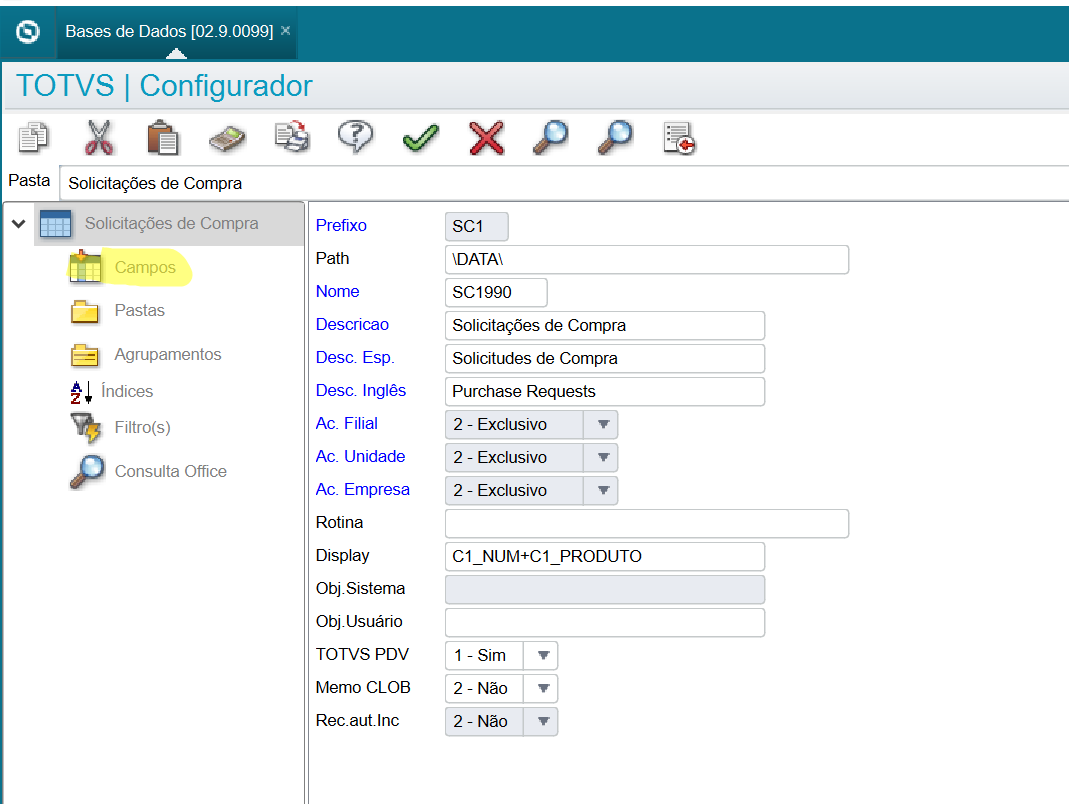
Task: Click the A-Z sort icon for Índices
Action: (81, 392)
